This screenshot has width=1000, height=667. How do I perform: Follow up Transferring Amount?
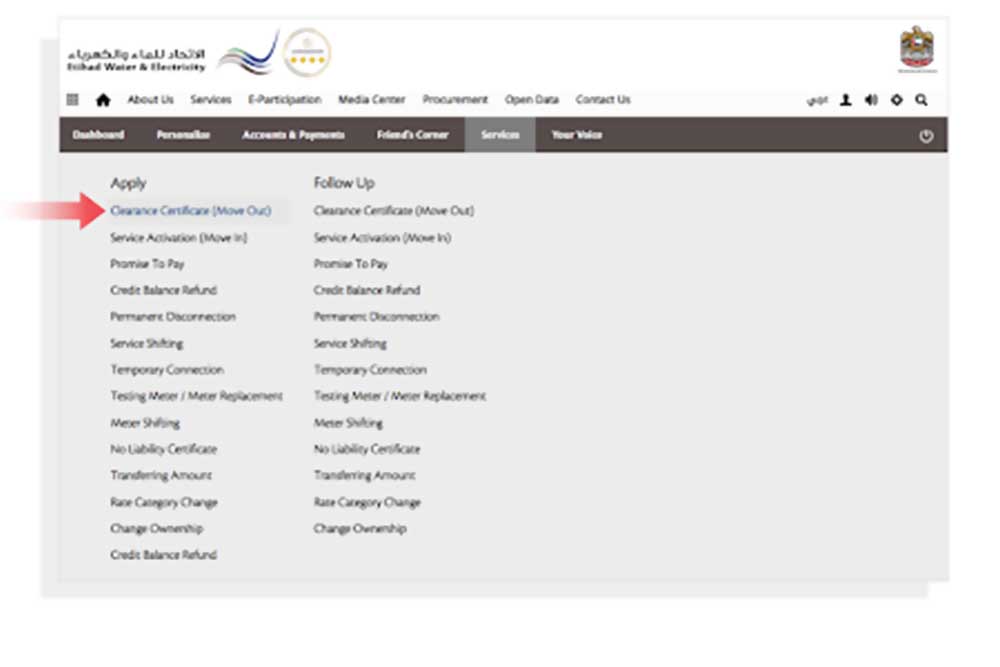(x=364, y=475)
